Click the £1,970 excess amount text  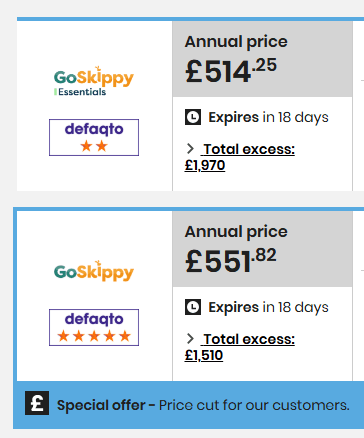(x=205, y=165)
